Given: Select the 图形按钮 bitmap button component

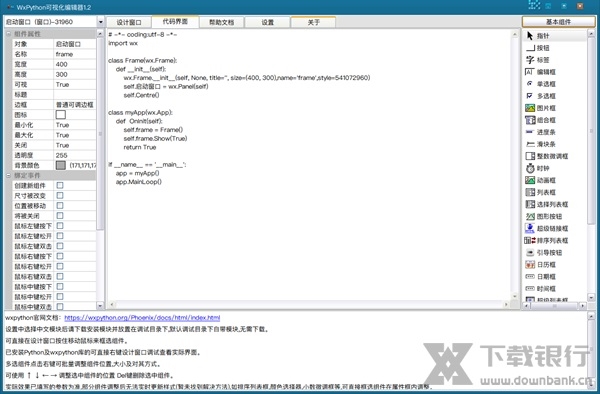Looking at the screenshot, I should coord(544,217).
